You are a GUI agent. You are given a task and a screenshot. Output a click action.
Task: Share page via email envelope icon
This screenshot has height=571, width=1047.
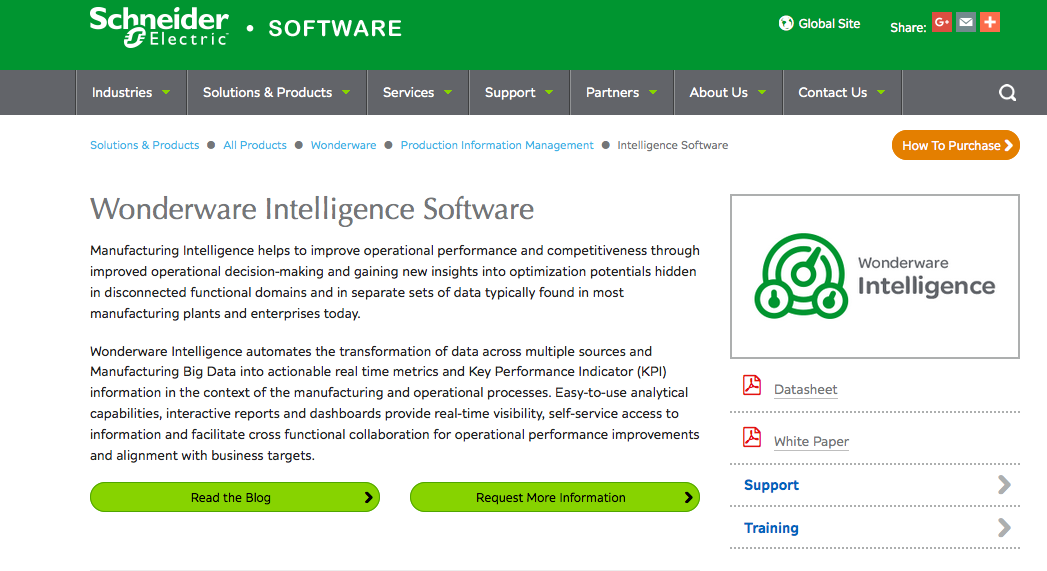(x=965, y=22)
